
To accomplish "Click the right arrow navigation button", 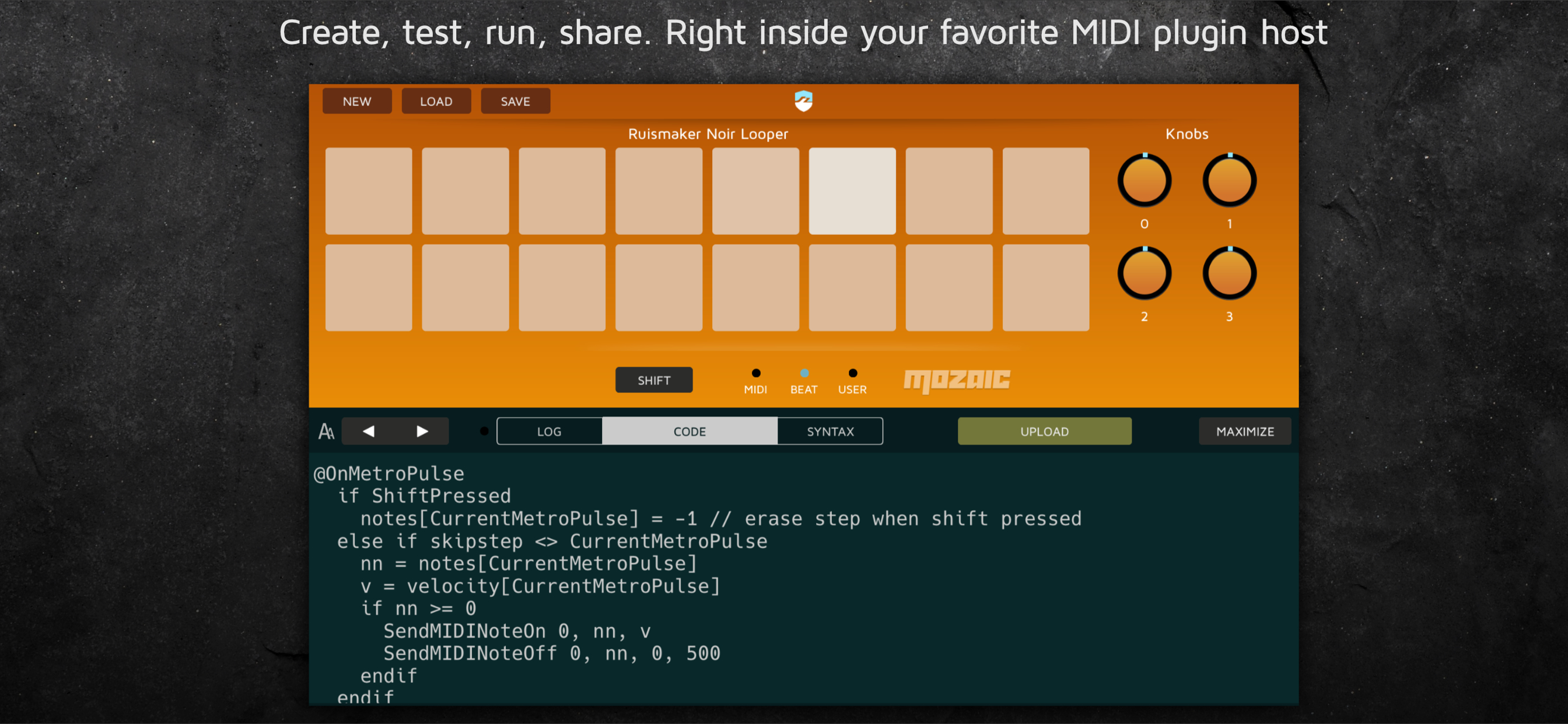I will (x=422, y=431).
